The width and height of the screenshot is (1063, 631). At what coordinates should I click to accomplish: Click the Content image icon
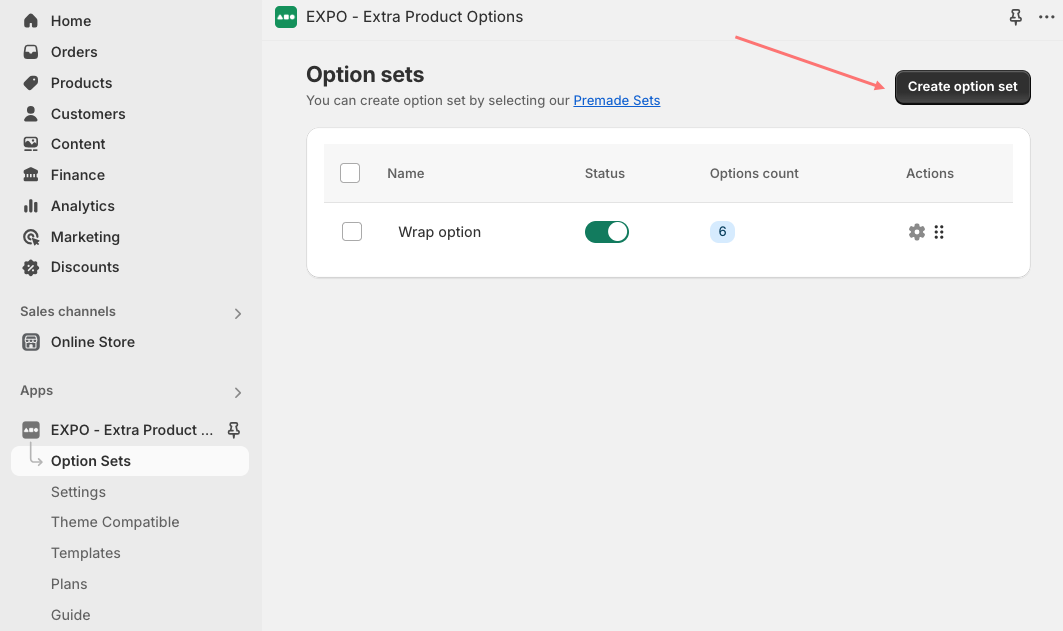pyautogui.click(x=31, y=144)
